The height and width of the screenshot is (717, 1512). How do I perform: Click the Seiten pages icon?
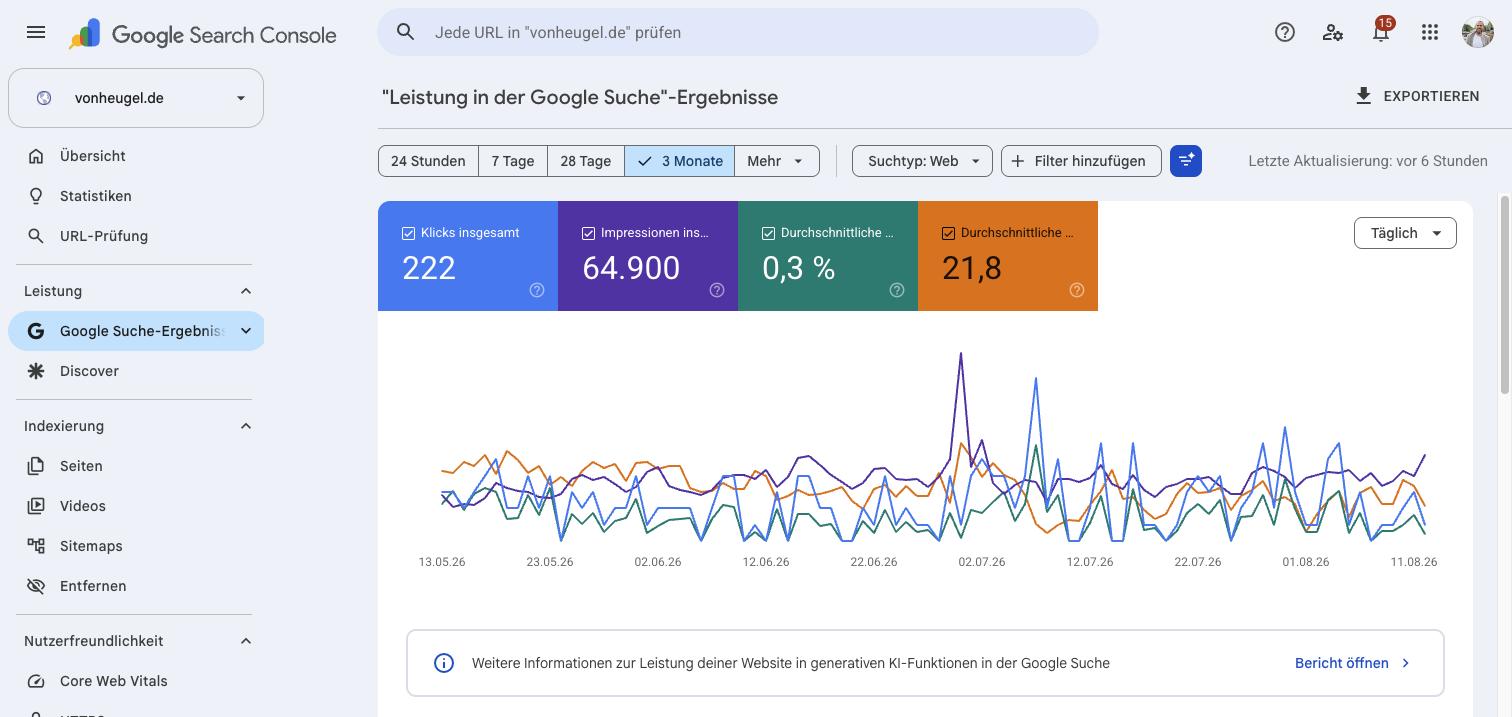click(x=36, y=466)
